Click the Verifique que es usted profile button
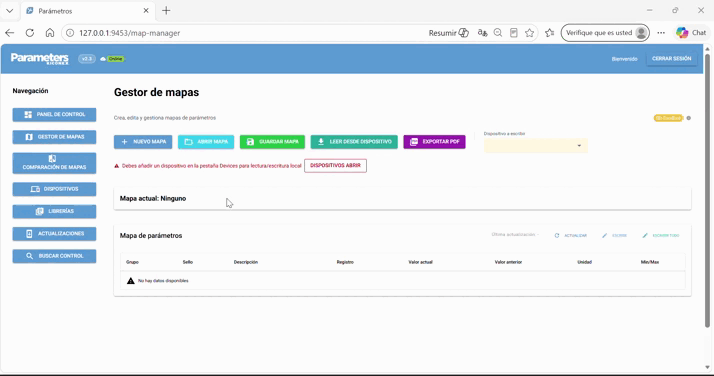Screen dimensions: 714x376 605,33
